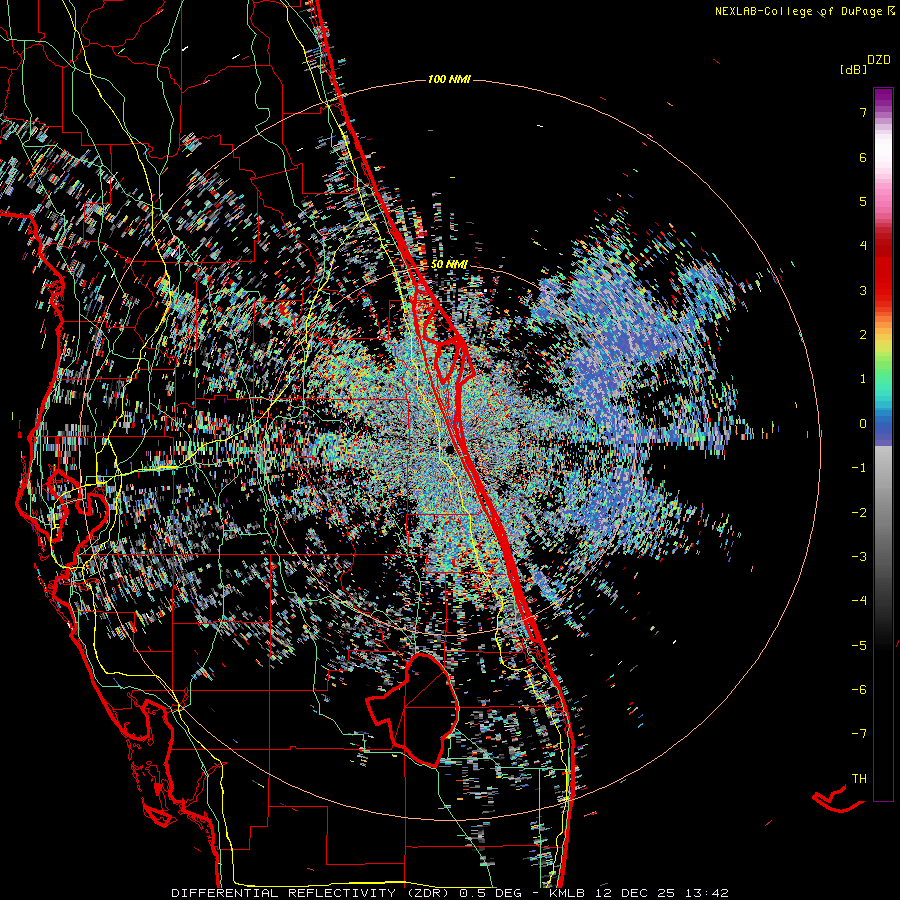900x900 pixels.
Task: Click the color scale value -1
Action: point(859,468)
